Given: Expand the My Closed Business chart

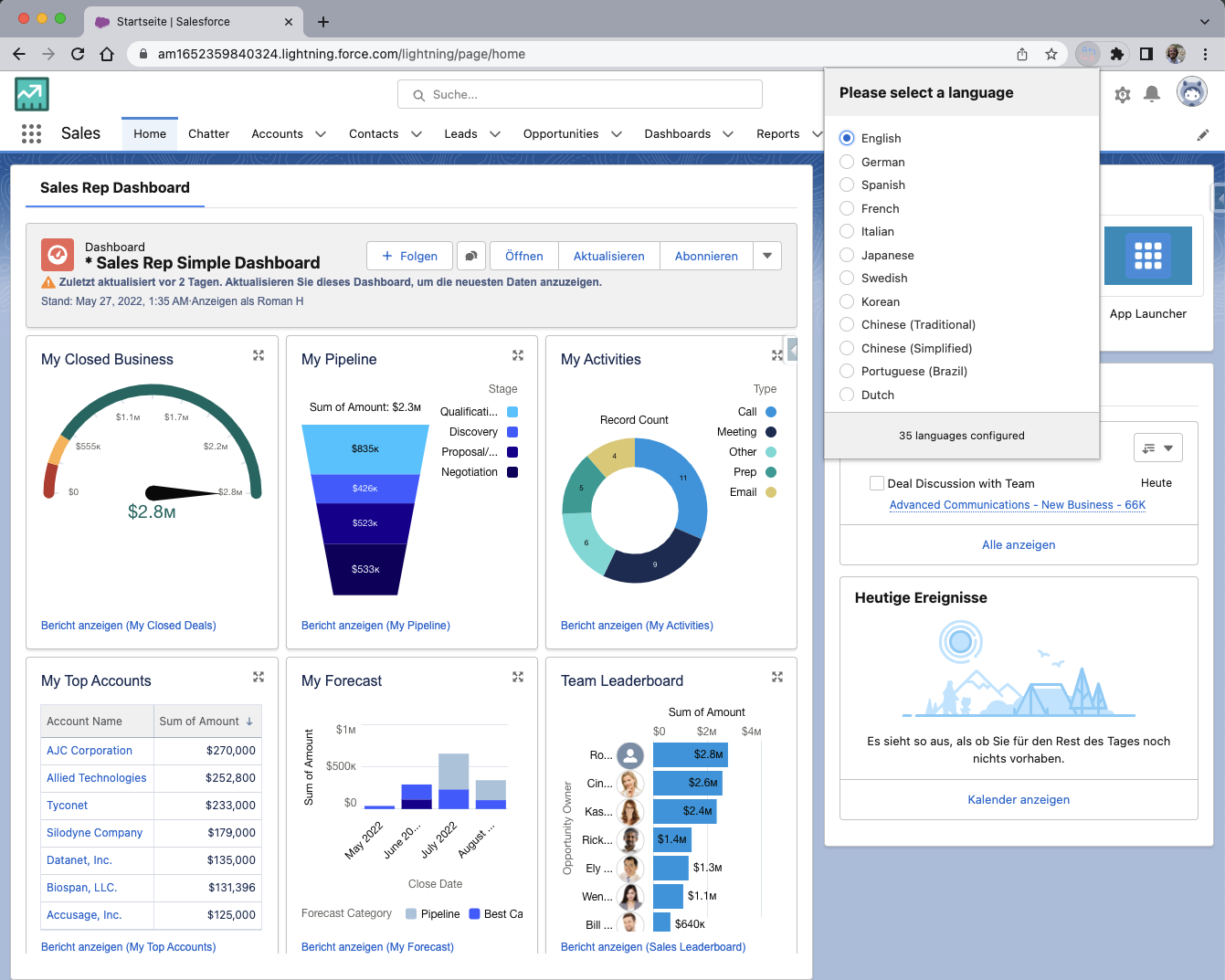Looking at the screenshot, I should (259, 355).
